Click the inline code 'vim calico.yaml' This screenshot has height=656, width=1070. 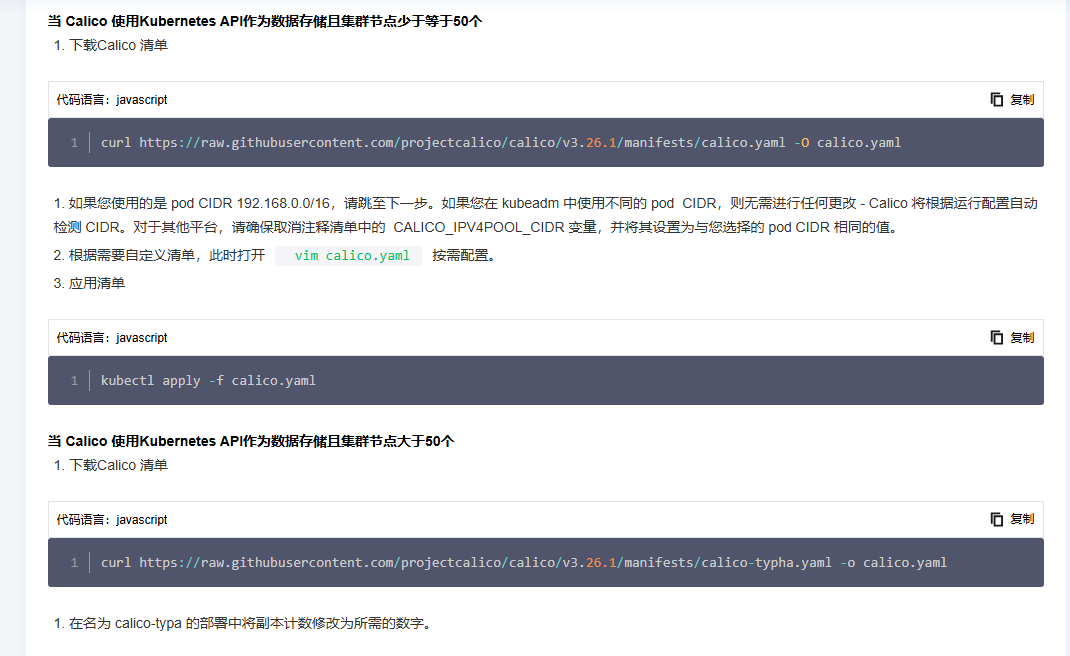(x=352, y=256)
